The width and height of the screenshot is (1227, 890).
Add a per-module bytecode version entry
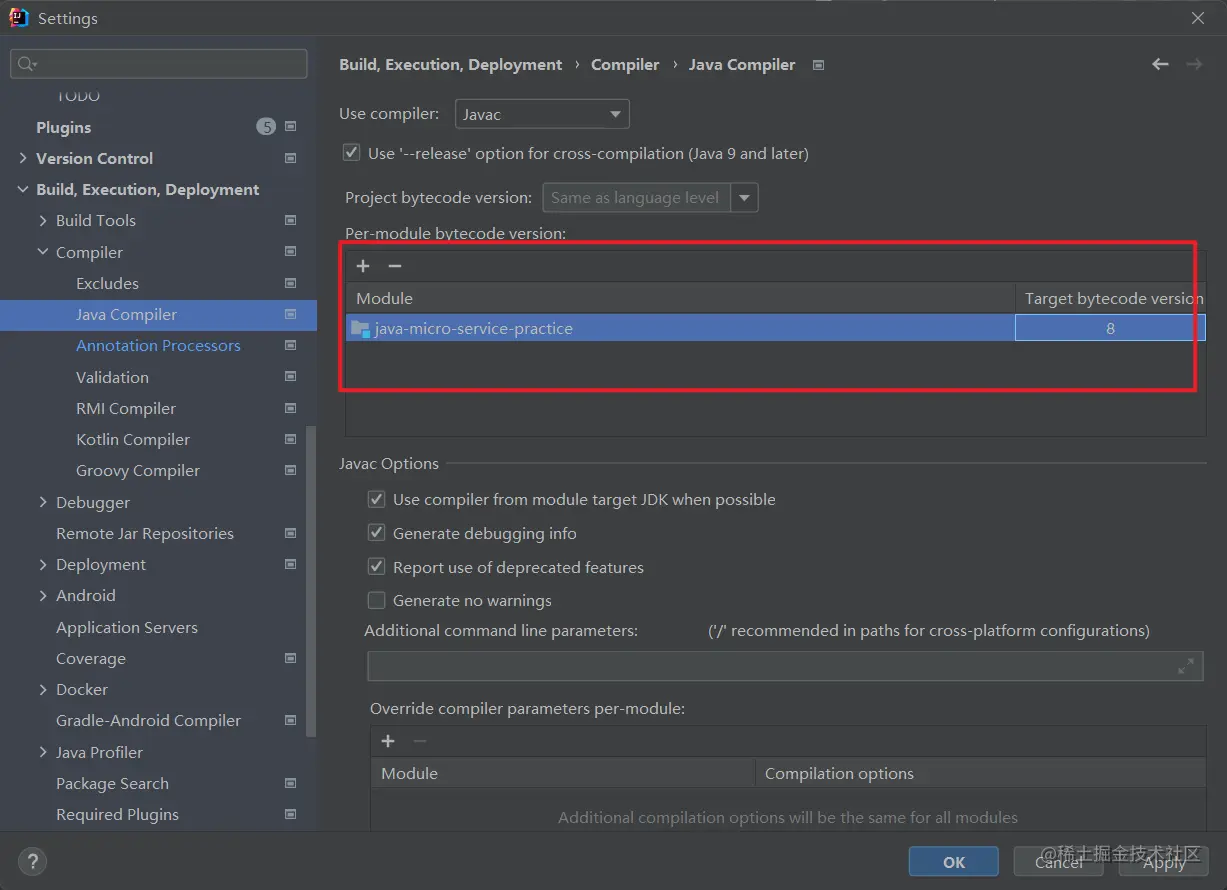(363, 266)
